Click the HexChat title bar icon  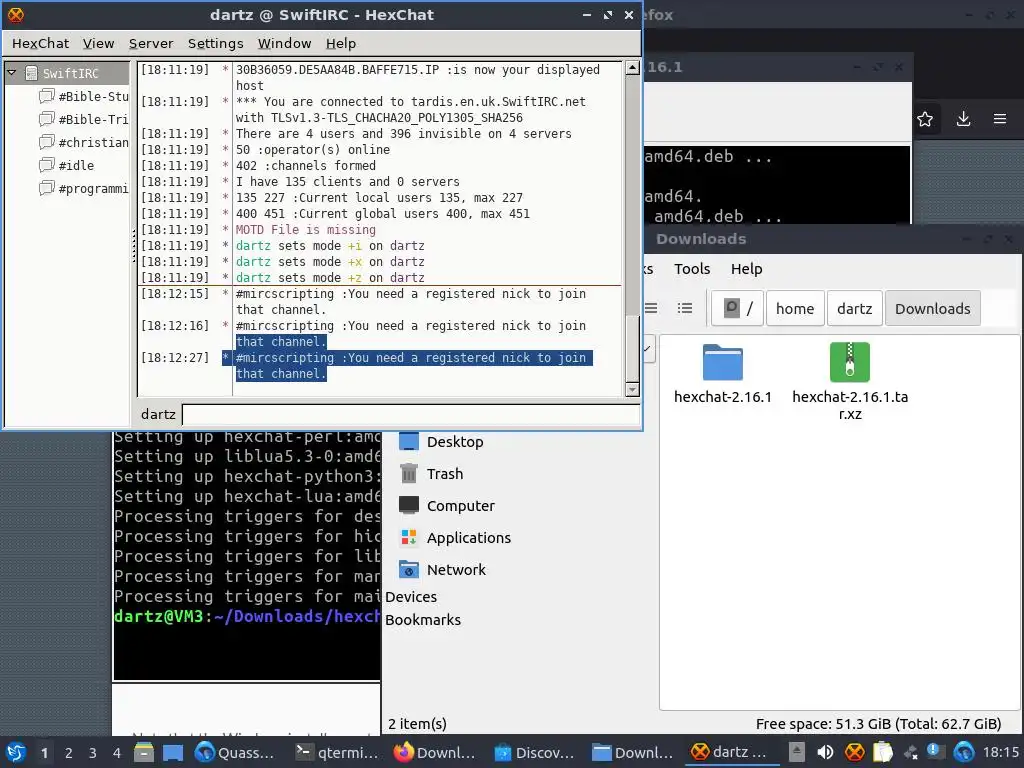point(16,14)
